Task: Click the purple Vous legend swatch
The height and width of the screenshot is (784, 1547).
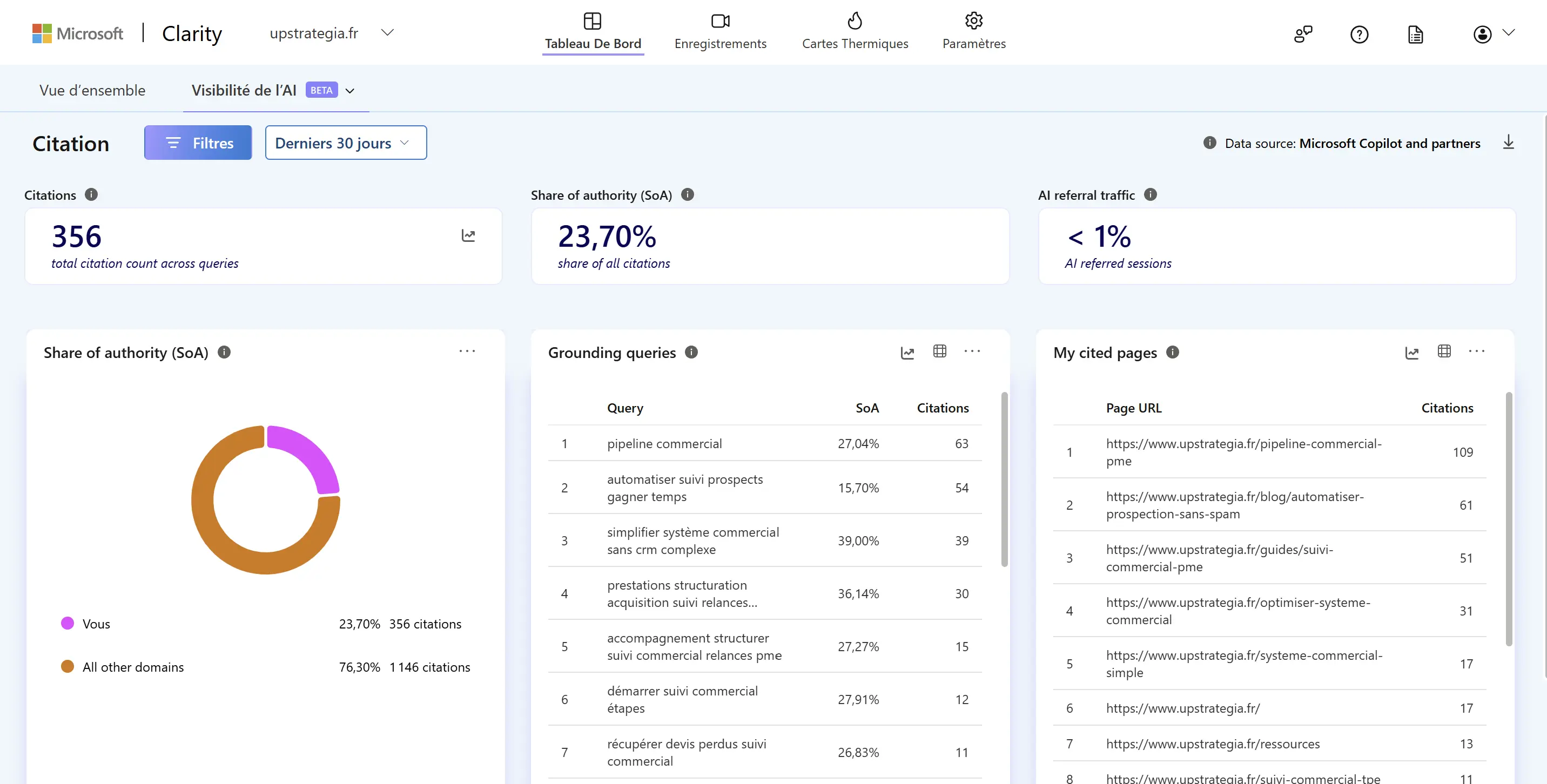Action: [x=68, y=623]
